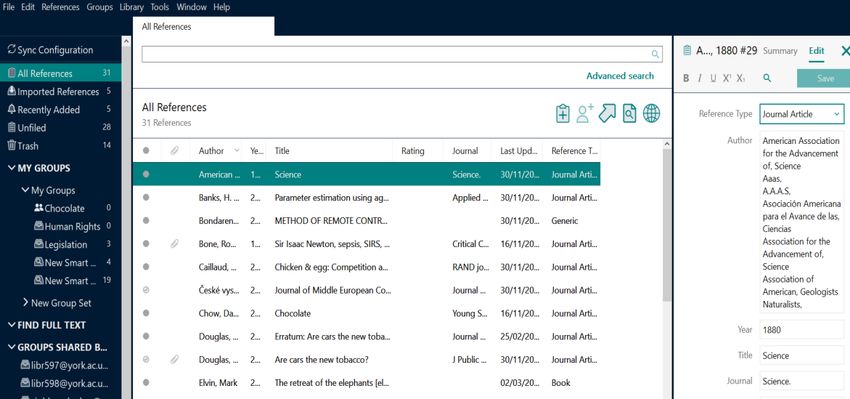
Task: Open the Groups menu
Action: pyautogui.click(x=100, y=7)
